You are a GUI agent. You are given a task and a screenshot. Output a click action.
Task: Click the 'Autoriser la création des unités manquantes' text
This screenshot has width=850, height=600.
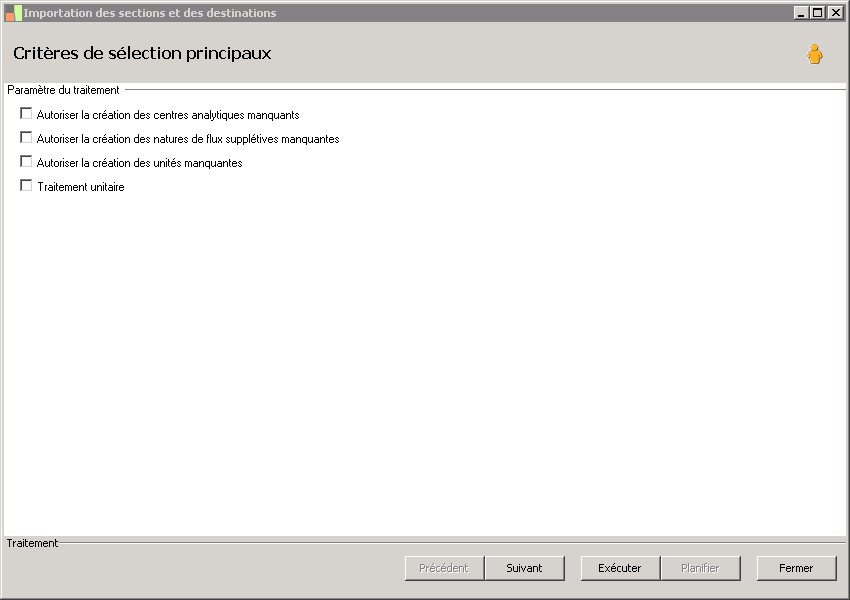(x=139, y=163)
